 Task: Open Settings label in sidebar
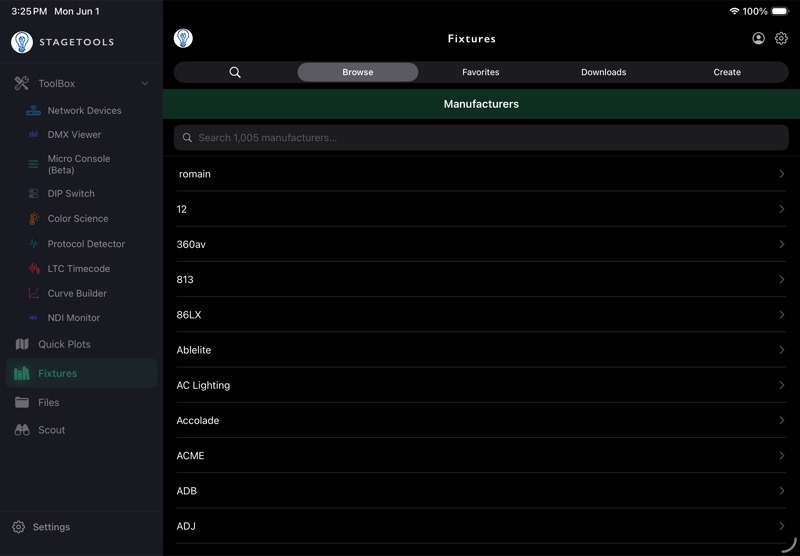coord(51,527)
